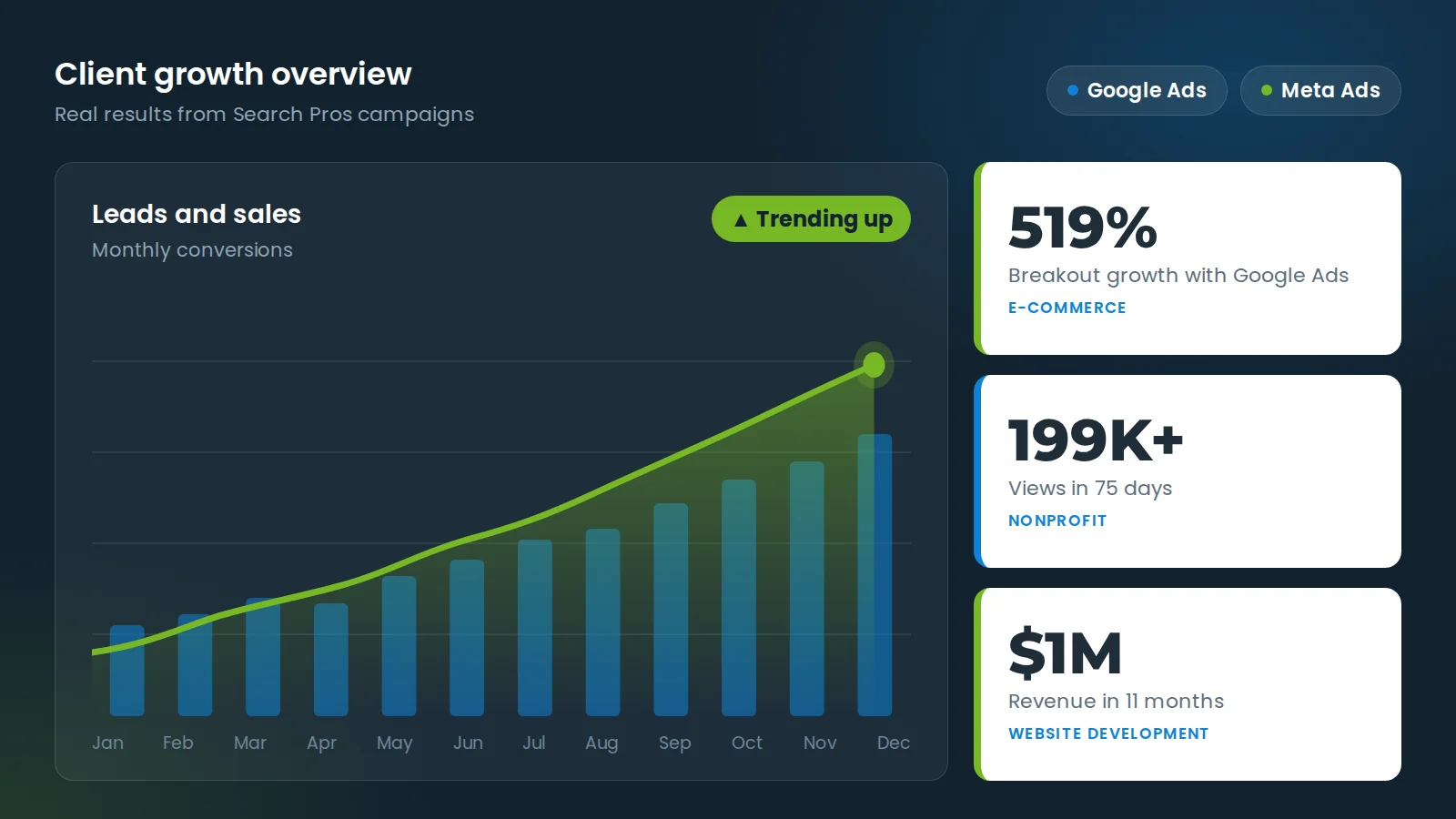The height and width of the screenshot is (819, 1456).
Task: Click the Sep axis label
Action: pyautogui.click(x=674, y=743)
